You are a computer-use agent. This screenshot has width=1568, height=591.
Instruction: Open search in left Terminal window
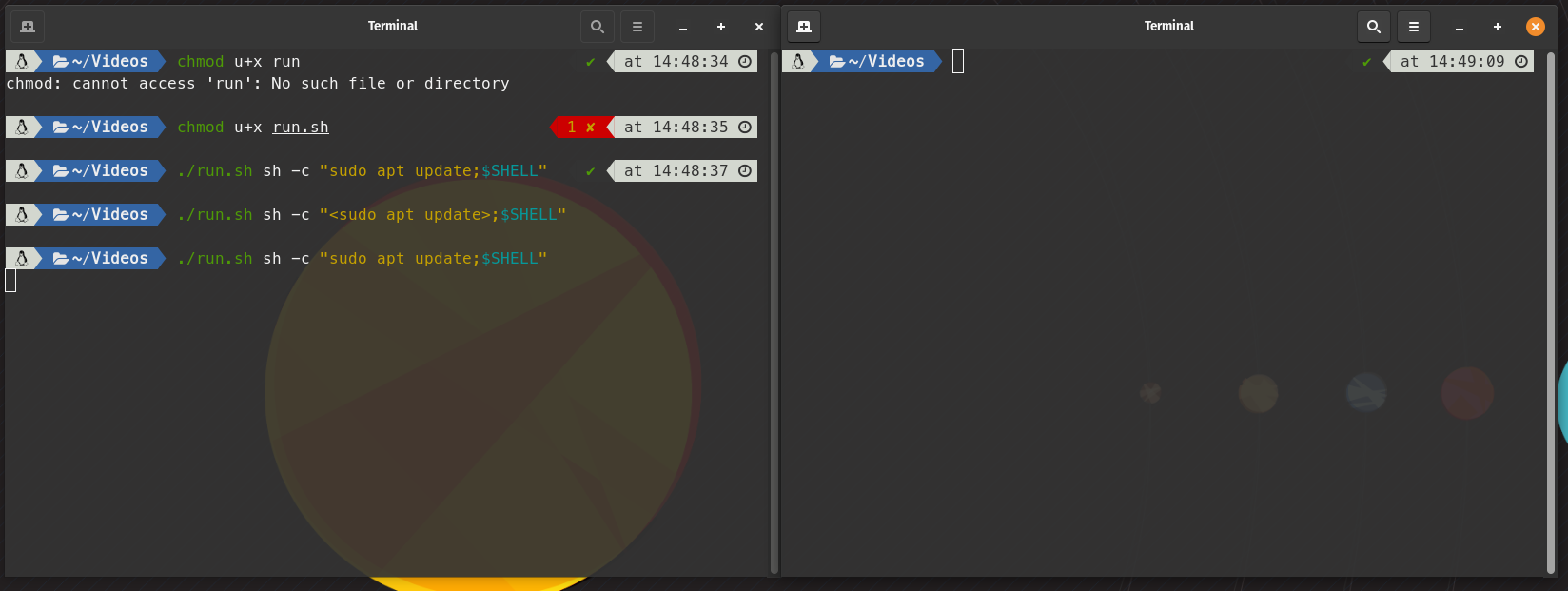click(x=598, y=27)
